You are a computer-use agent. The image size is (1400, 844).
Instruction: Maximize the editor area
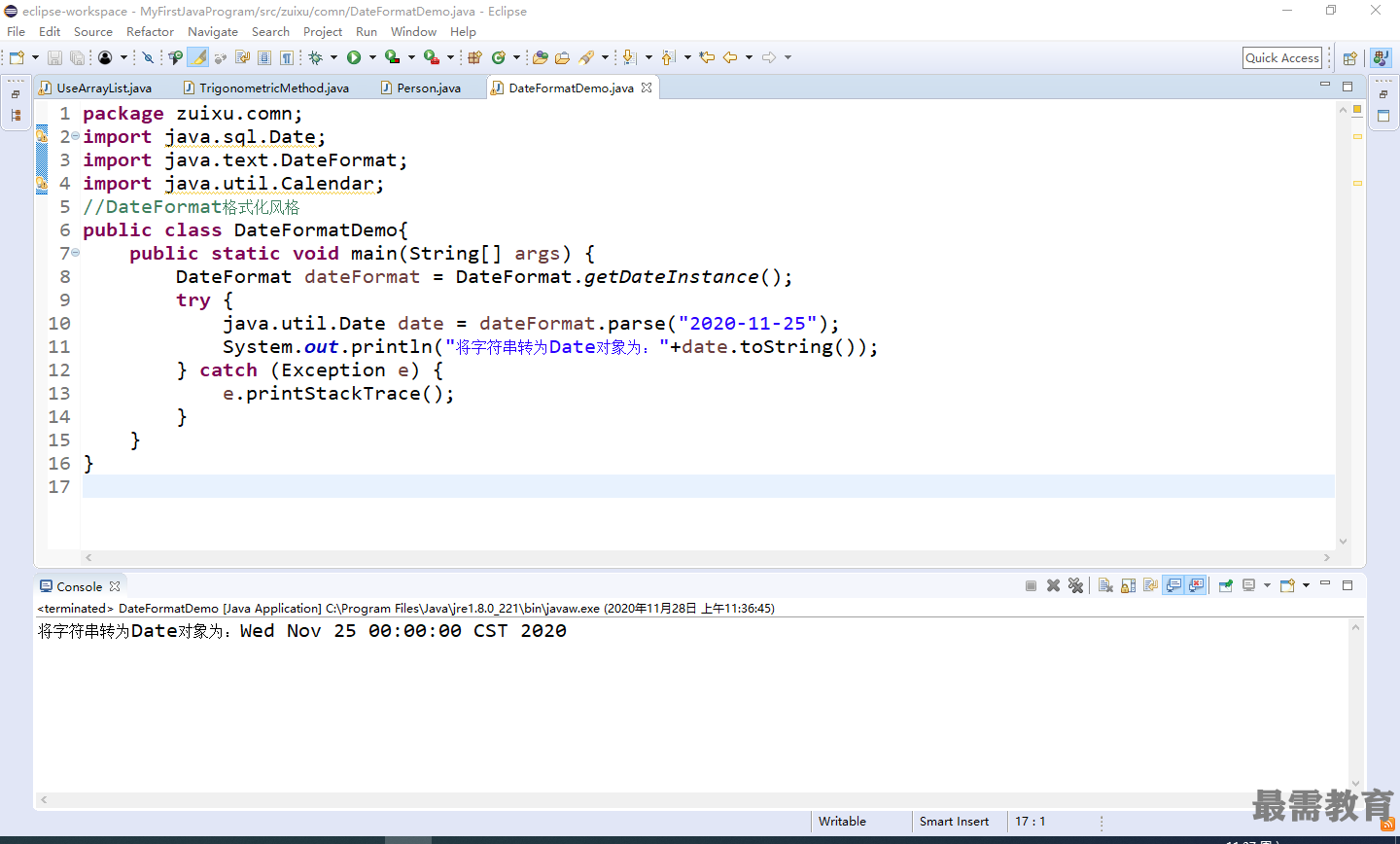(1347, 87)
